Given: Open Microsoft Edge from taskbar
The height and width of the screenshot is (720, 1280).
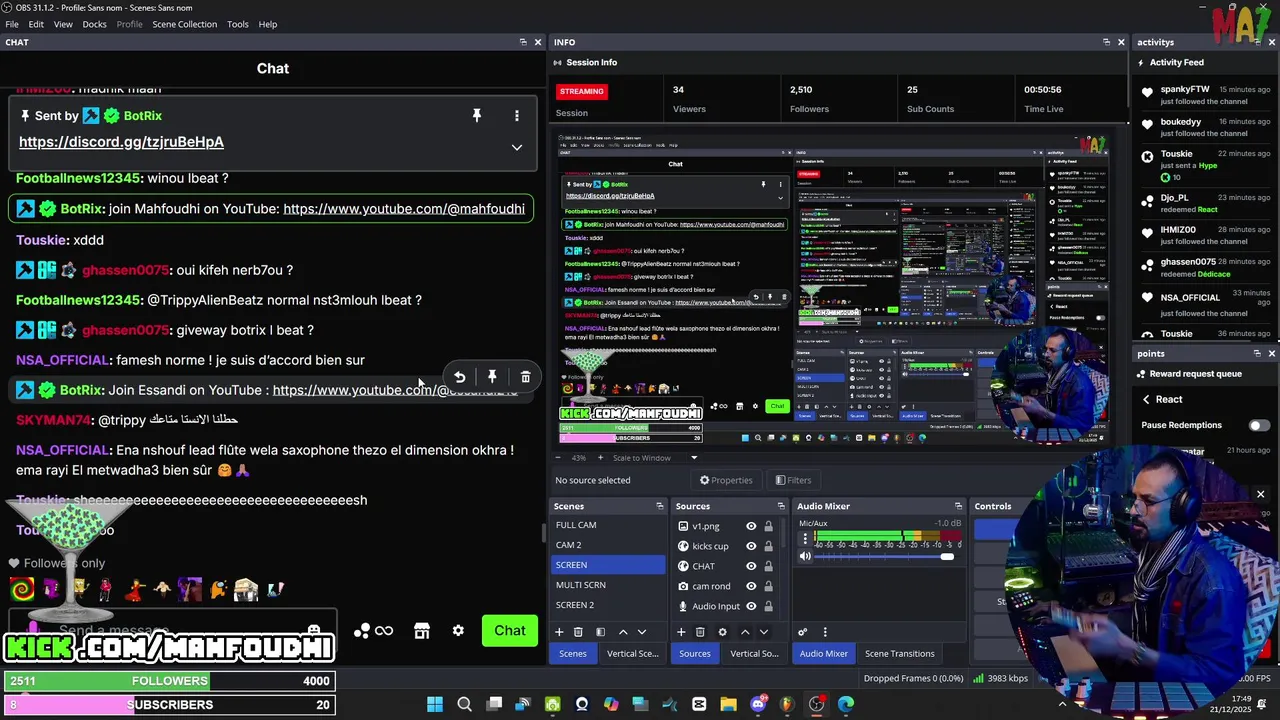Looking at the screenshot, I should (x=846, y=704).
